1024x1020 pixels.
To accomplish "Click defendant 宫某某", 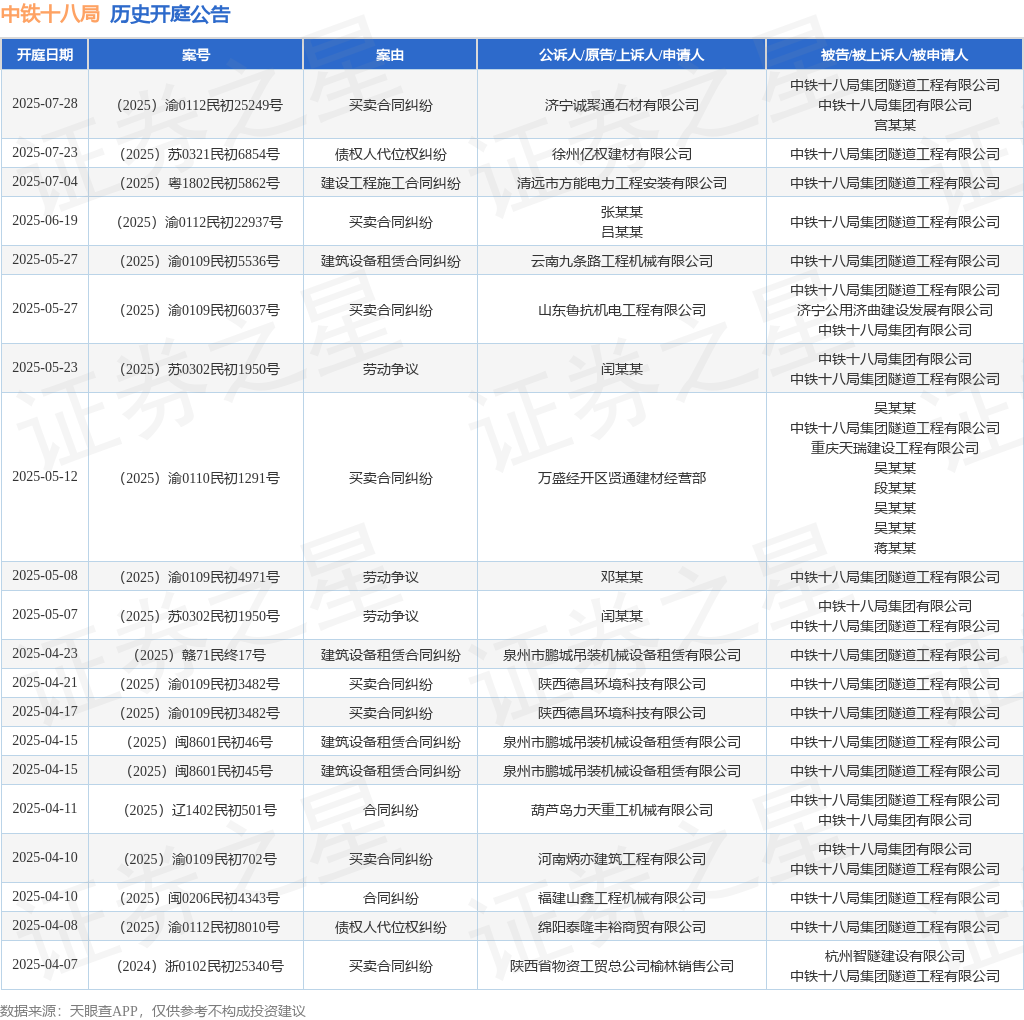I will click(x=894, y=125).
